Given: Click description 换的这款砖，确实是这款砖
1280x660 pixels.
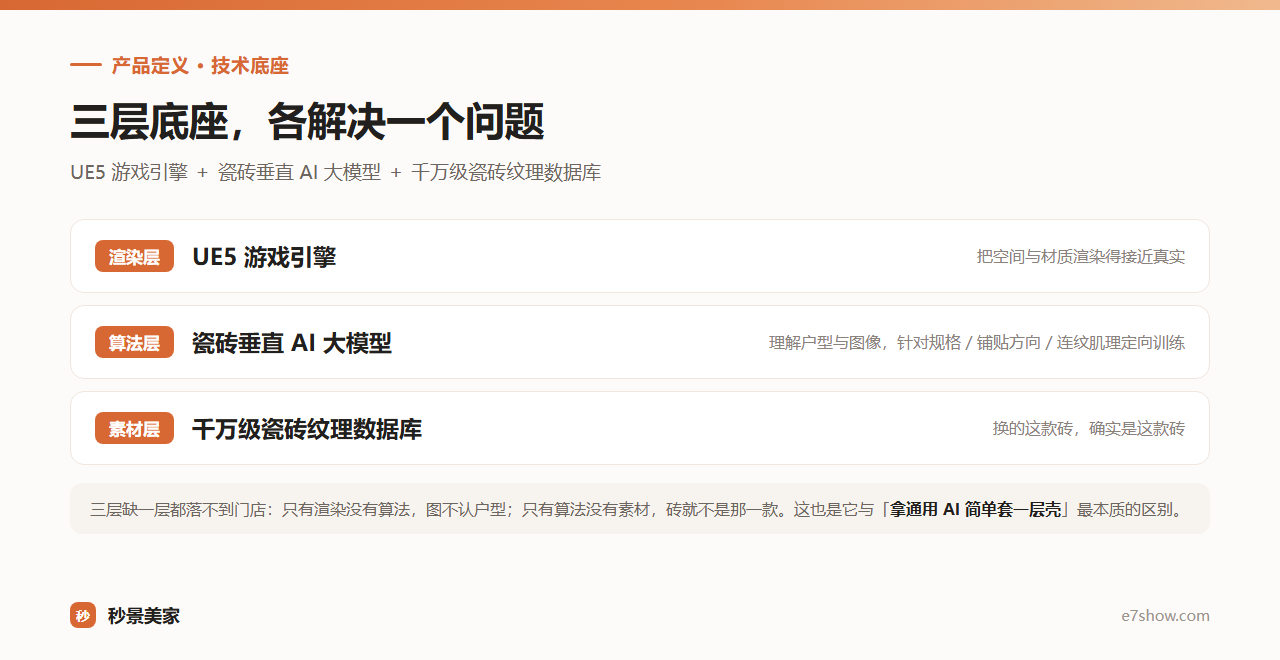Looking at the screenshot, I should click(1089, 429).
